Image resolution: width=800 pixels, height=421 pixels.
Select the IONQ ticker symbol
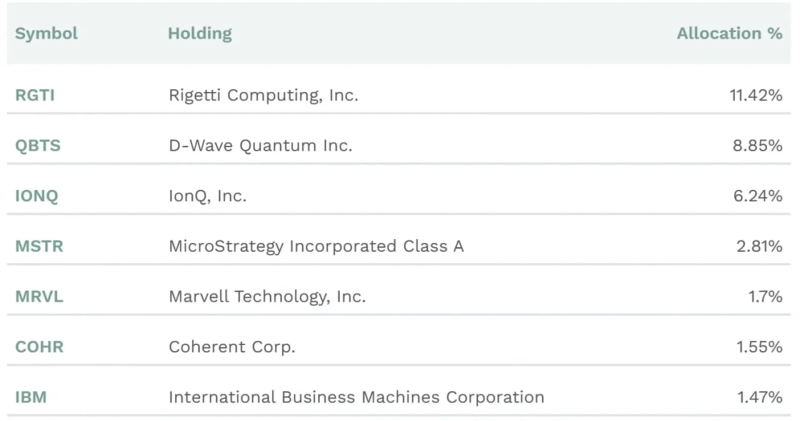(37, 196)
